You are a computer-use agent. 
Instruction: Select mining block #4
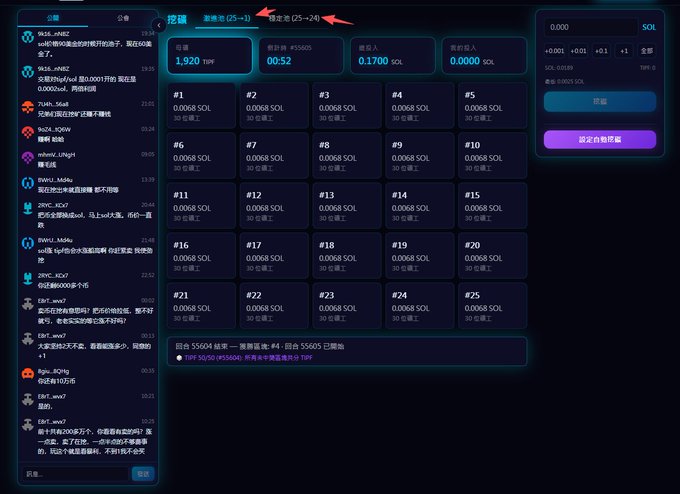(x=420, y=106)
